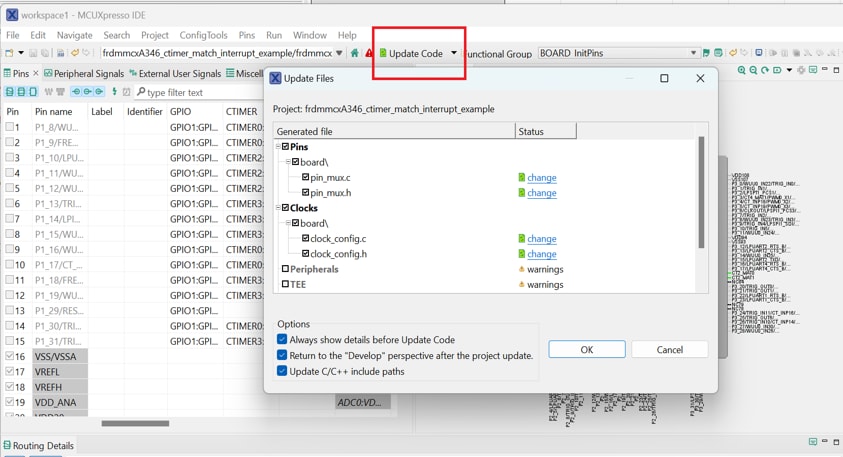Uncheck the pin_mux.c file checkbox

click(305, 178)
